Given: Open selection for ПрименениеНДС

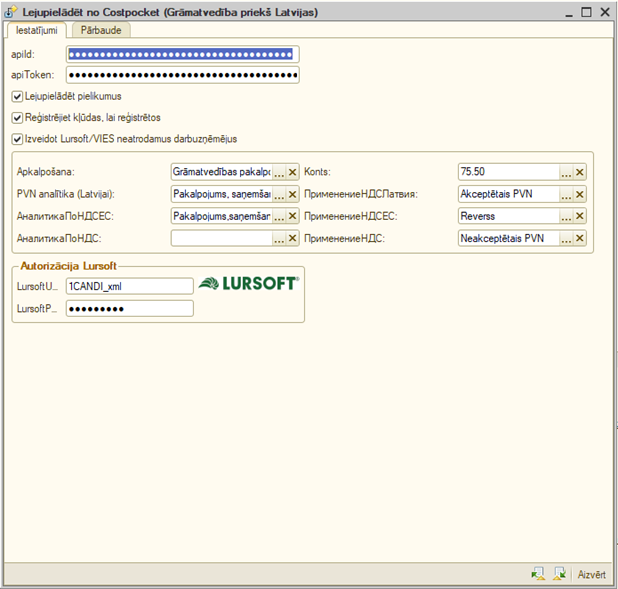Looking at the screenshot, I should (x=566, y=239).
